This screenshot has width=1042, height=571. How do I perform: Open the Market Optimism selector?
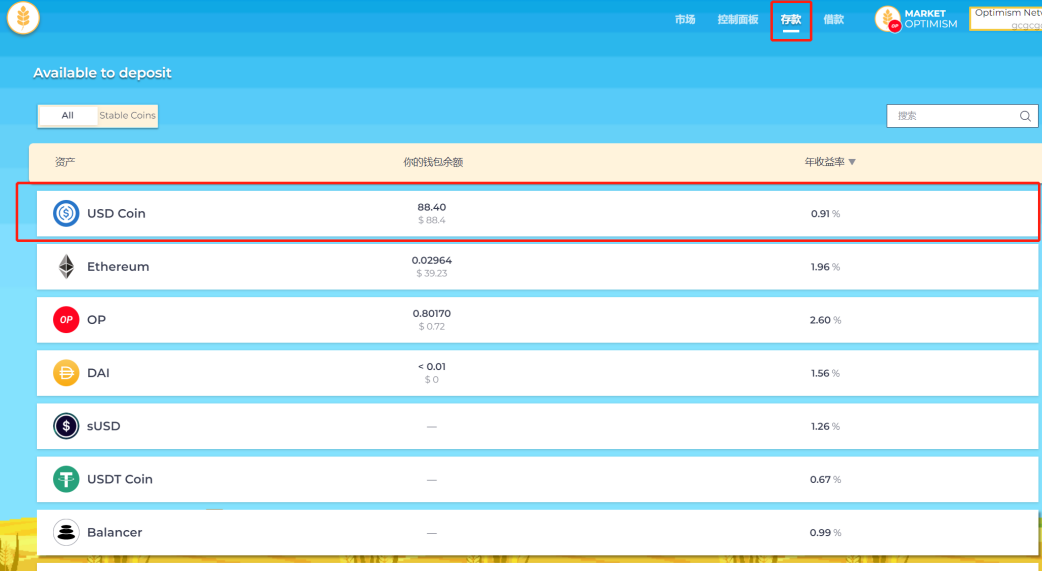point(917,19)
